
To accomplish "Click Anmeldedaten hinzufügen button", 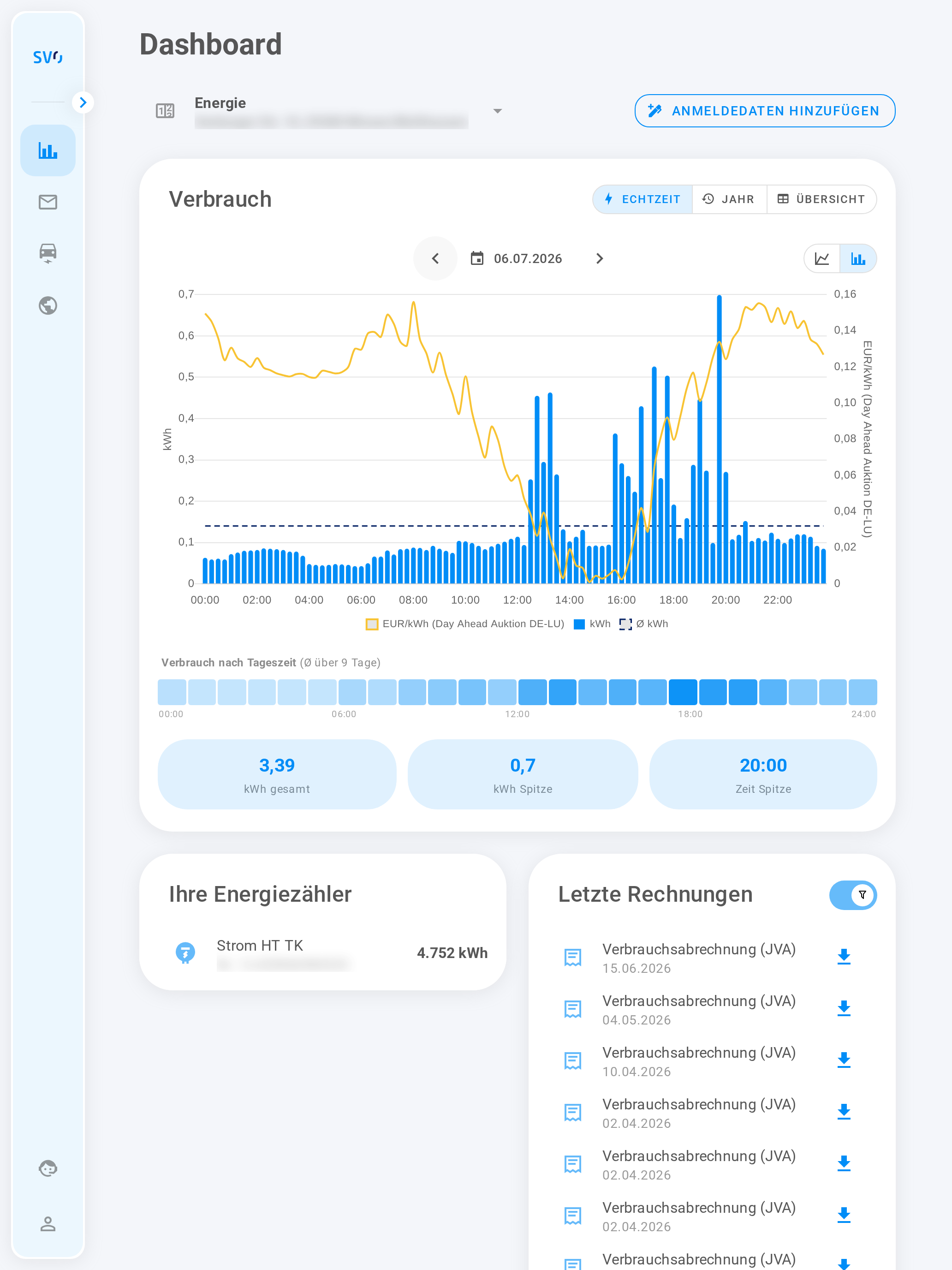I will coord(765,111).
